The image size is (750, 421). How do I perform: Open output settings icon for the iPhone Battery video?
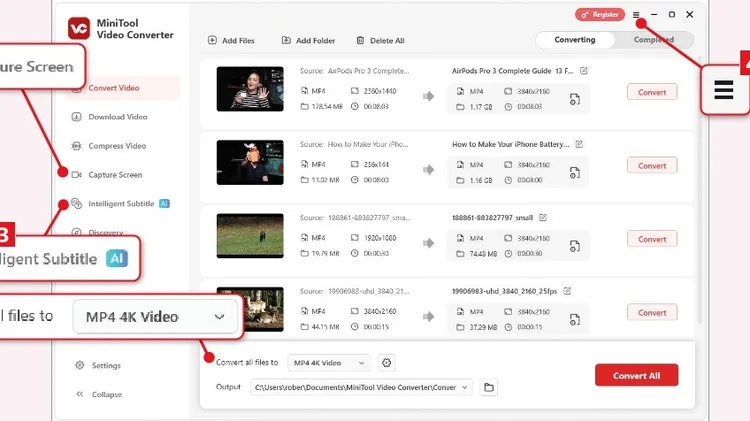[575, 172]
